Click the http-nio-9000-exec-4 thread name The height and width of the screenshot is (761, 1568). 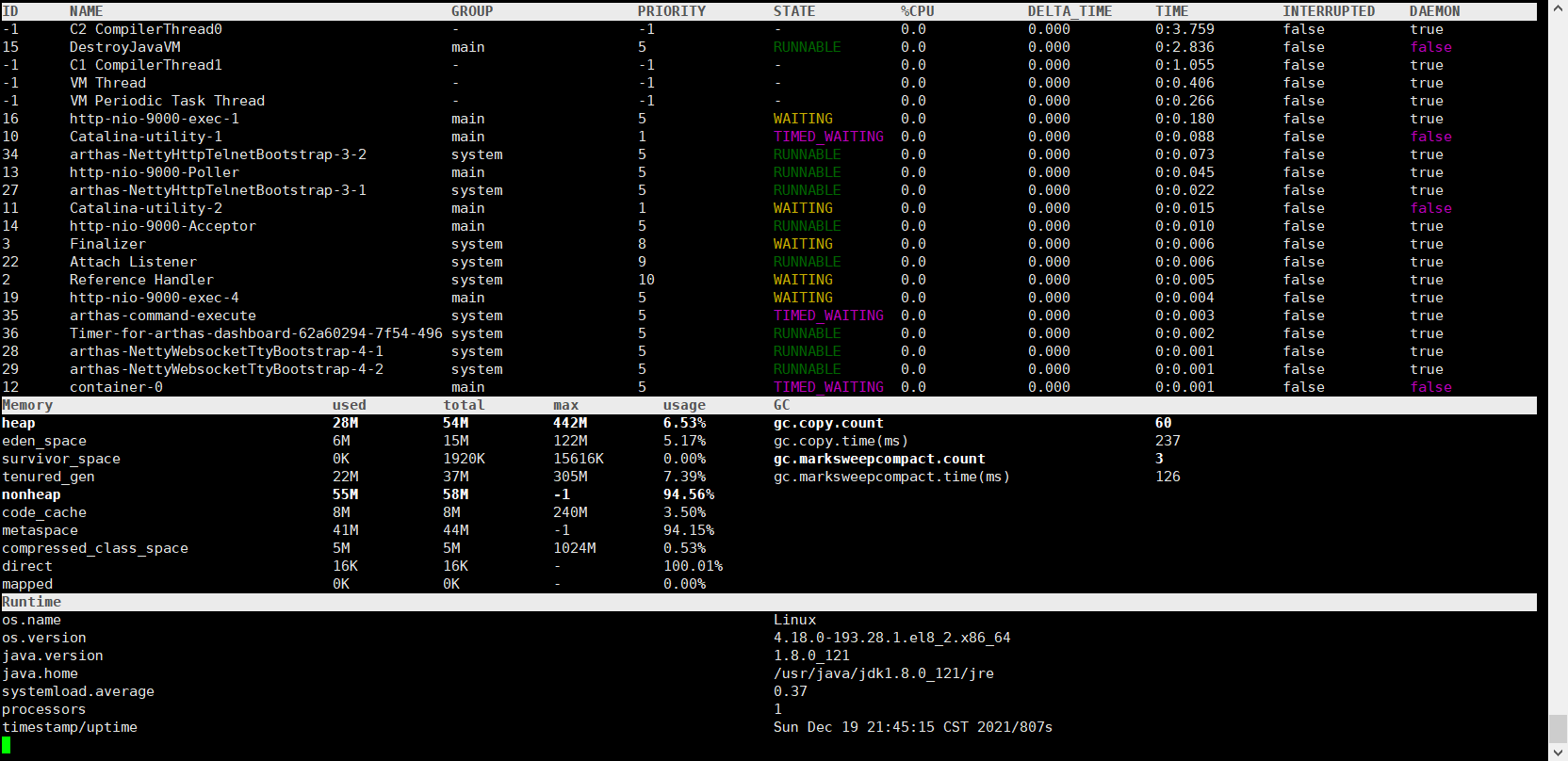point(155,298)
